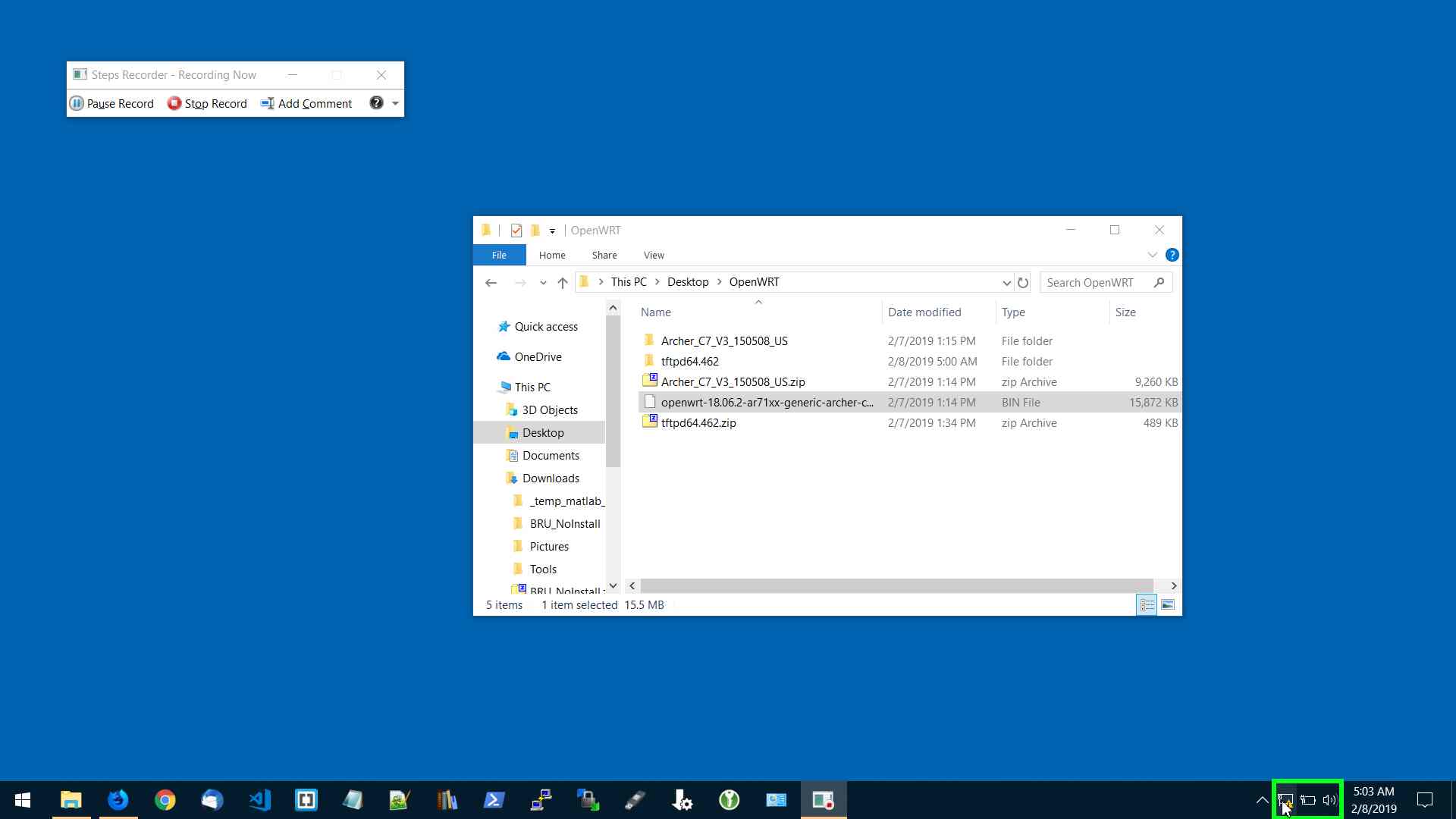Expand the ribbon with chevron arrow
1456x819 pixels.
click(1153, 256)
